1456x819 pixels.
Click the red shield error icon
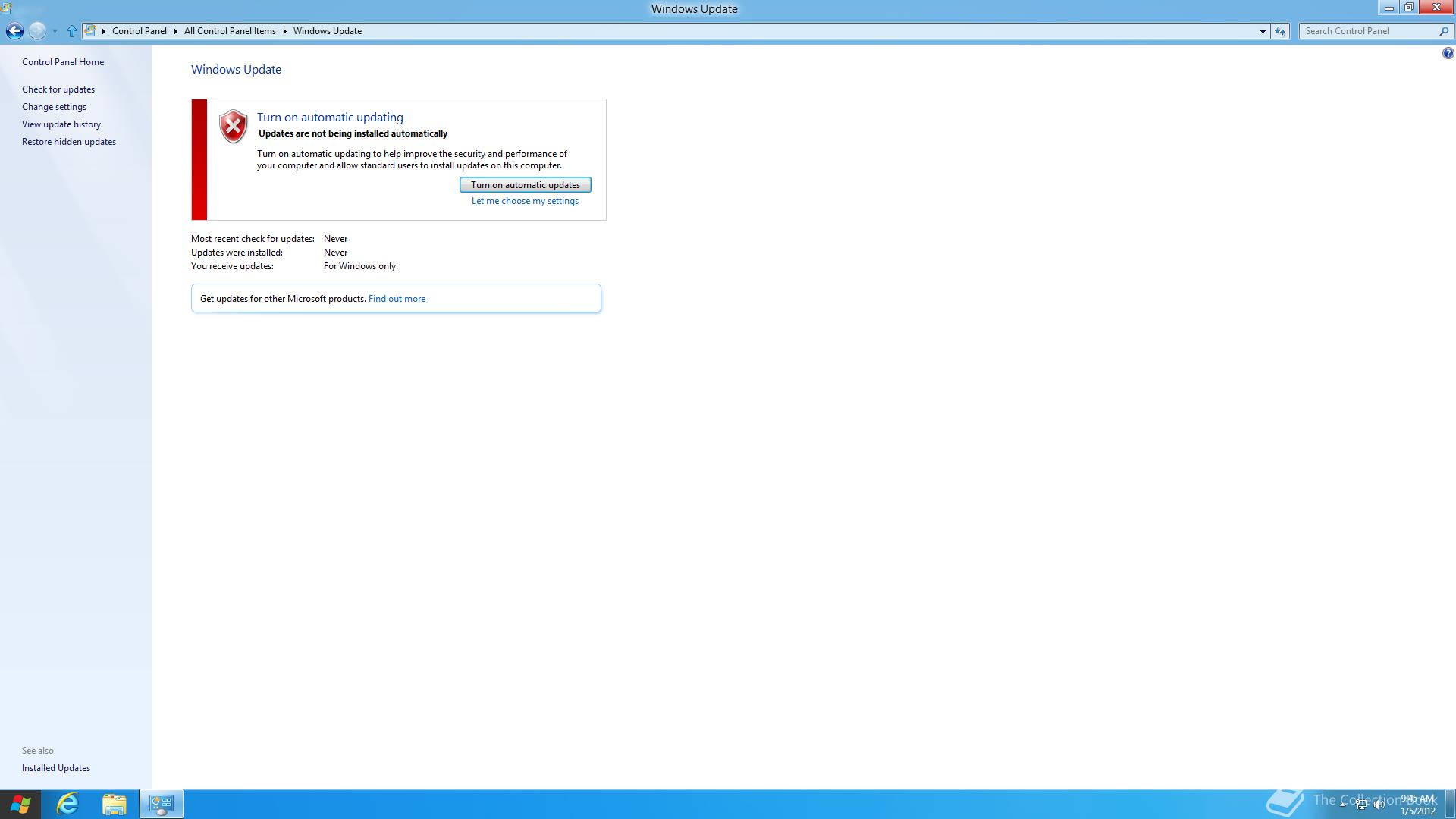234,127
